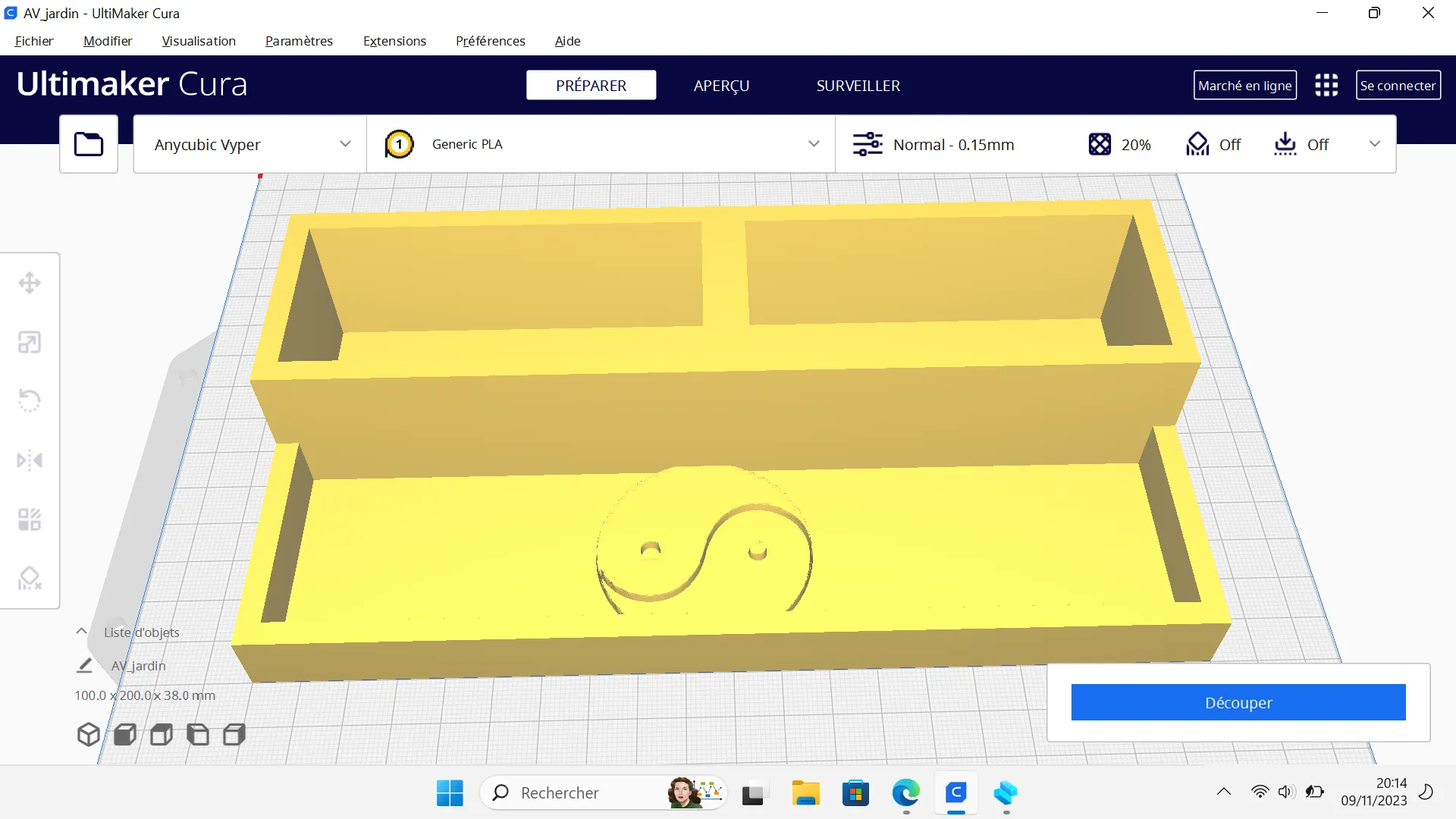Click the Open File folder icon

tap(89, 144)
